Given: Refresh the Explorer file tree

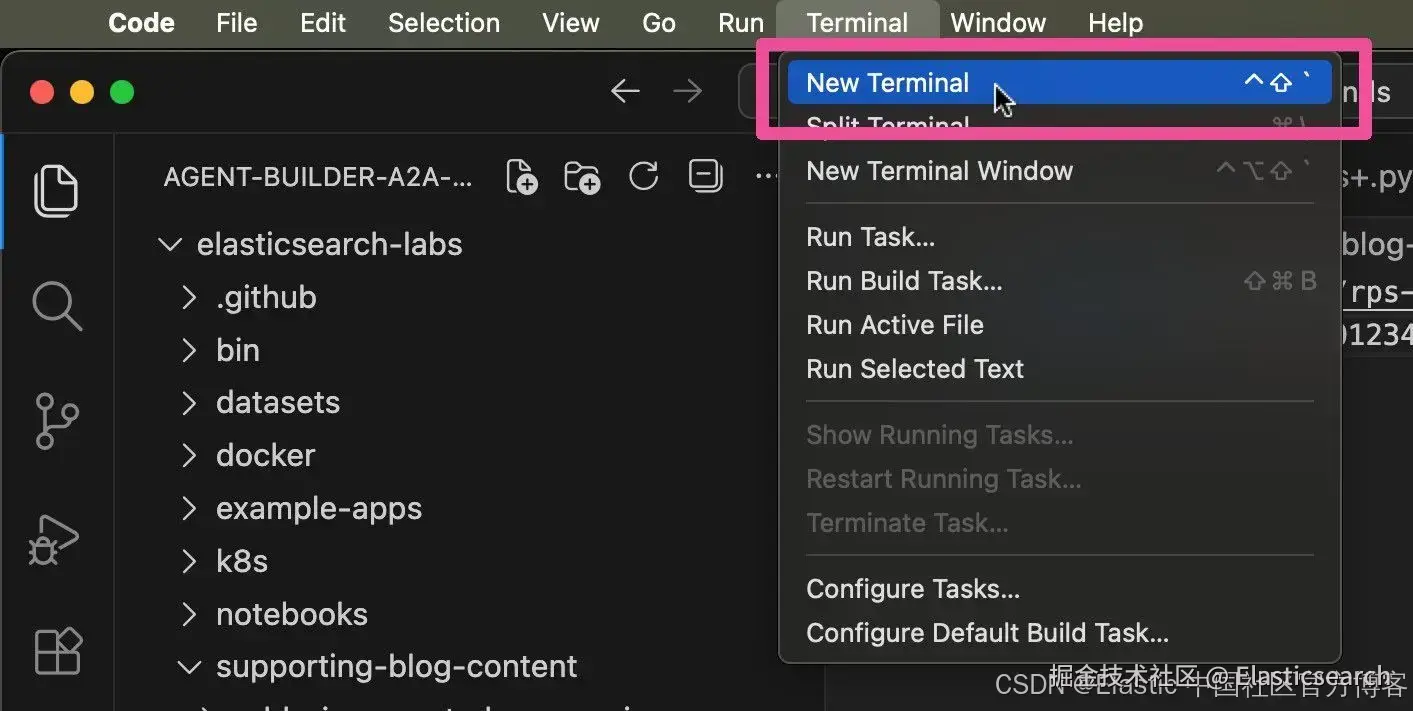Looking at the screenshot, I should pos(643,178).
